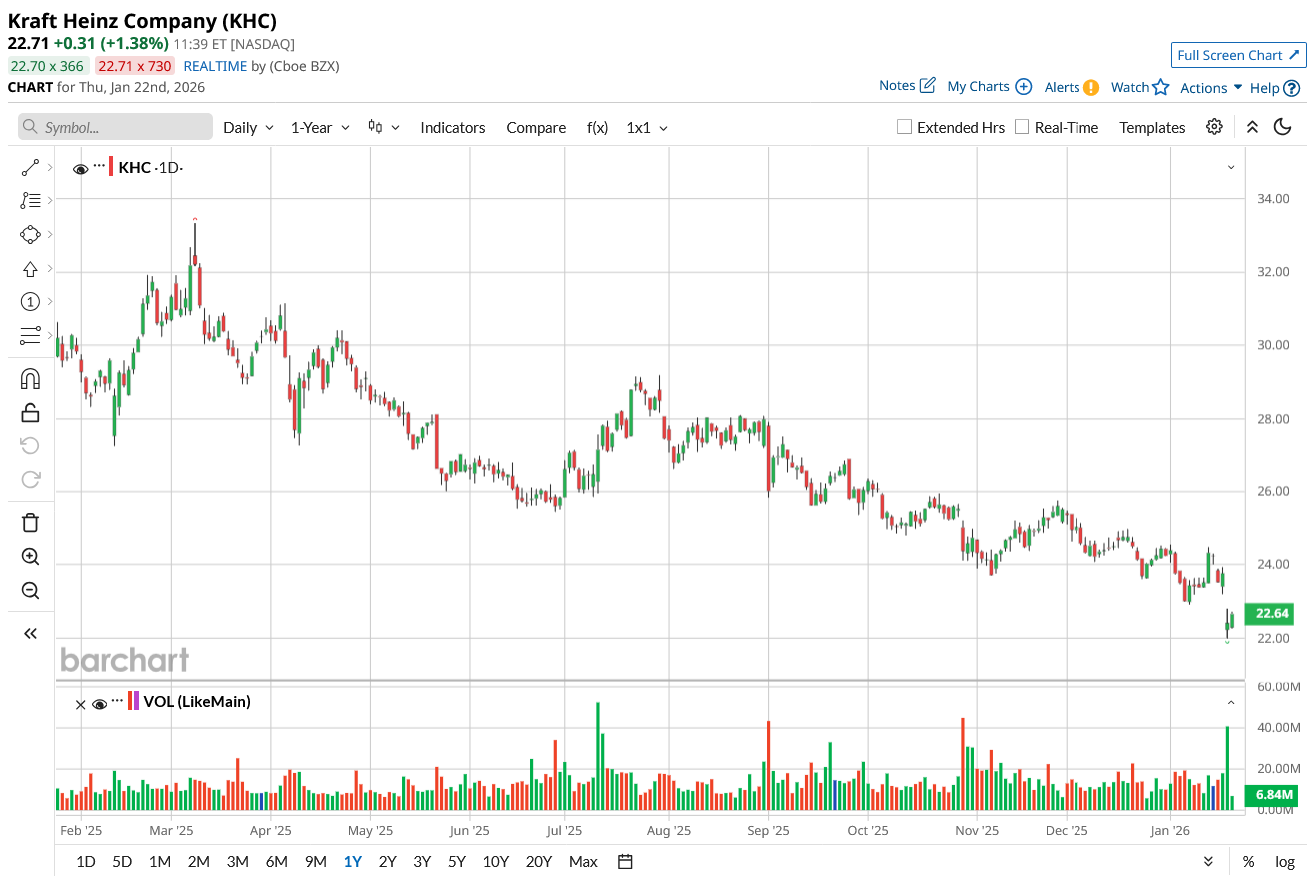Image resolution: width=1308 pixels, height=876 pixels.
Task: Select the shapes drawing tool
Action: click(x=30, y=235)
